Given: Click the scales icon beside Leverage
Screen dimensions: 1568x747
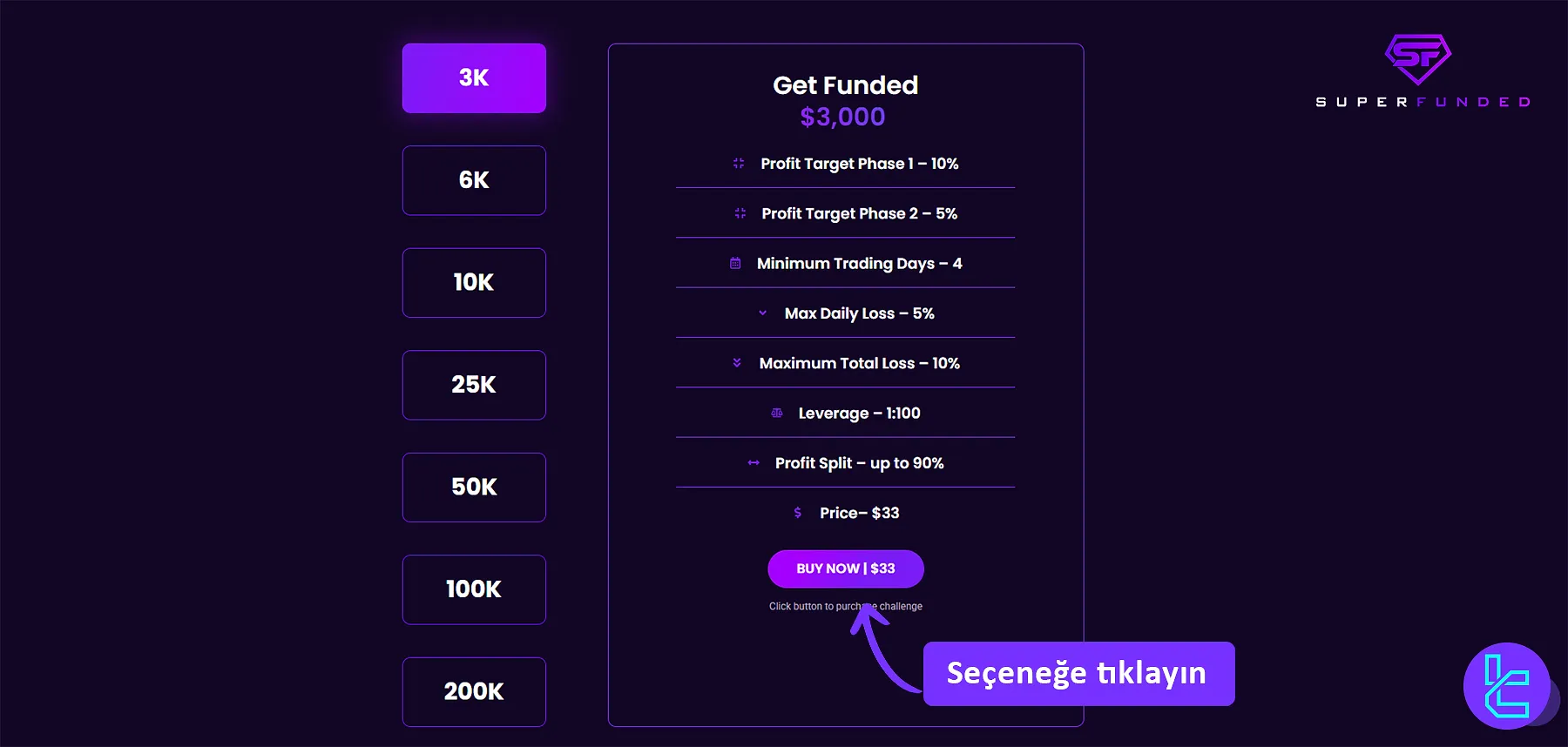Looking at the screenshot, I should click(x=778, y=413).
